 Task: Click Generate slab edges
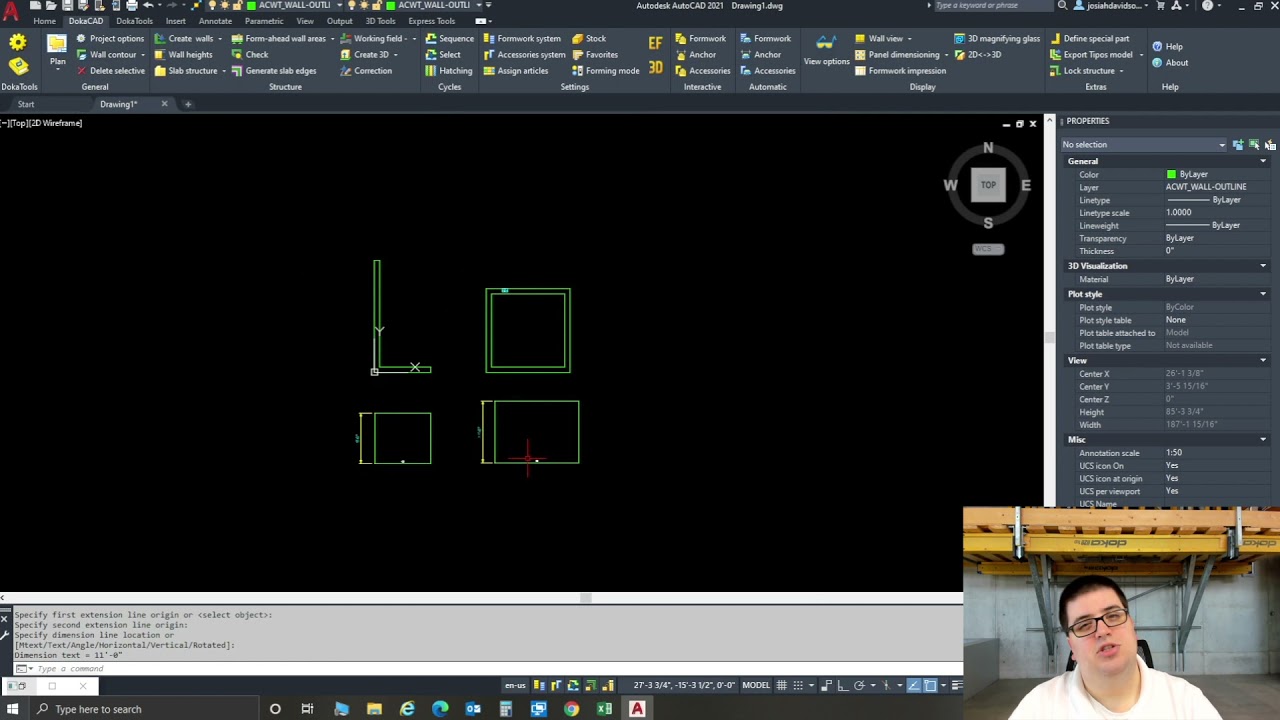tap(274, 71)
